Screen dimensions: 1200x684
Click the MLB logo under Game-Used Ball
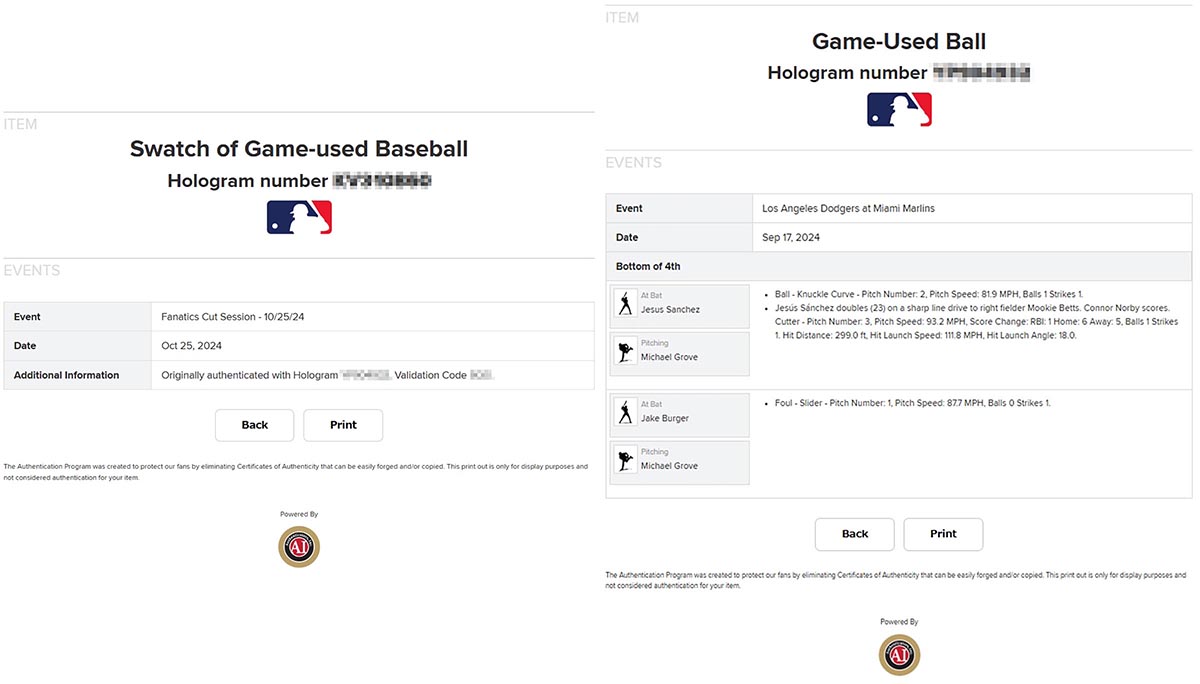[x=899, y=109]
